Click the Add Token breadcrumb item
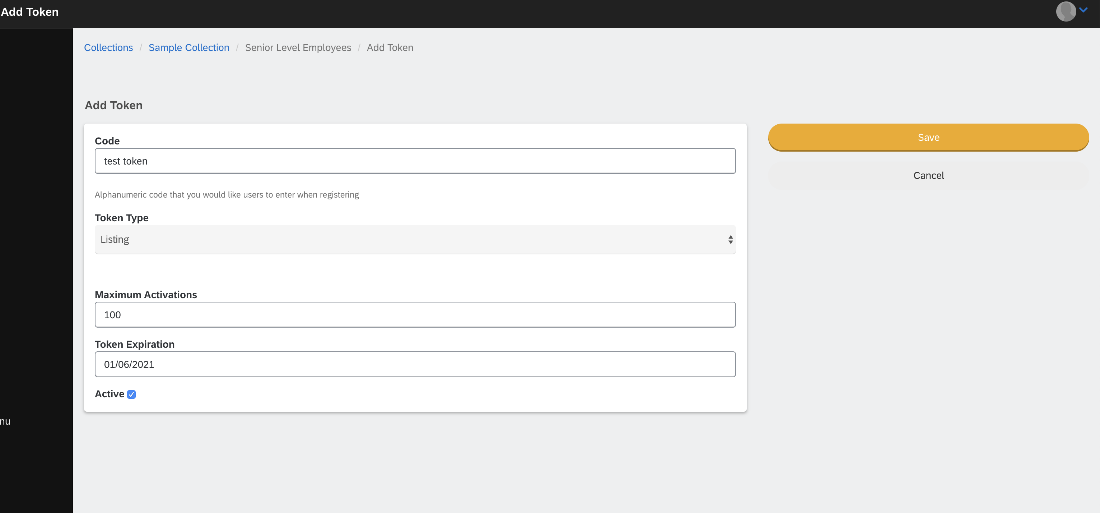This screenshot has height=513, width=1100. (390, 48)
